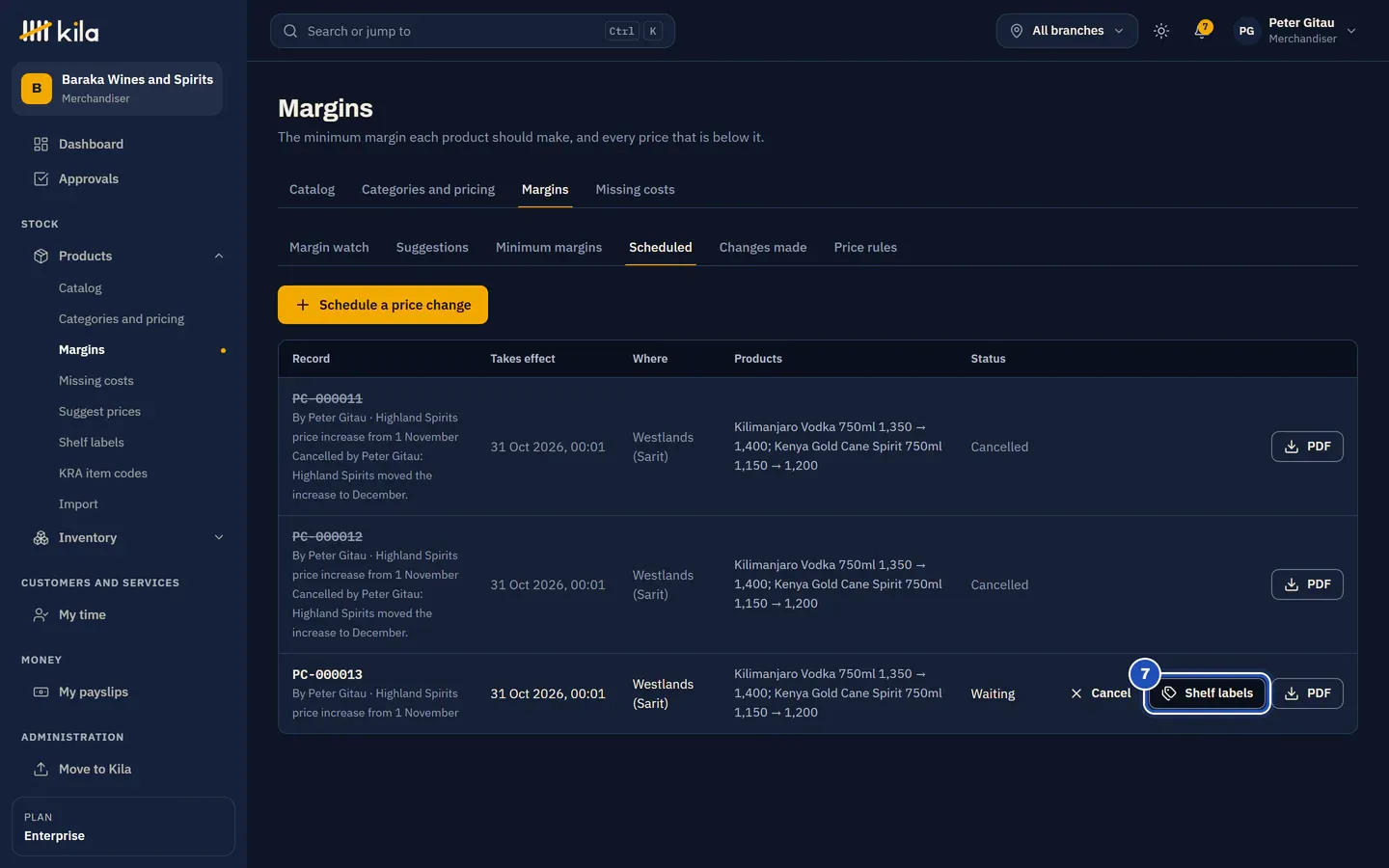This screenshot has height=868, width=1389.
Task: Select the Minimum margins sub-tab
Action: [549, 248]
